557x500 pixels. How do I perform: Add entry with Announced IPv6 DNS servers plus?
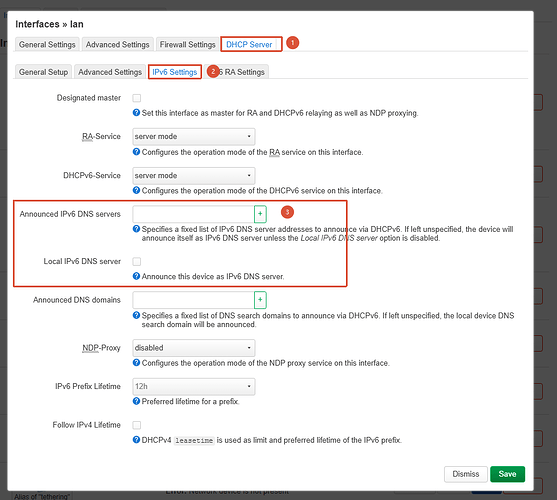tap(260, 214)
